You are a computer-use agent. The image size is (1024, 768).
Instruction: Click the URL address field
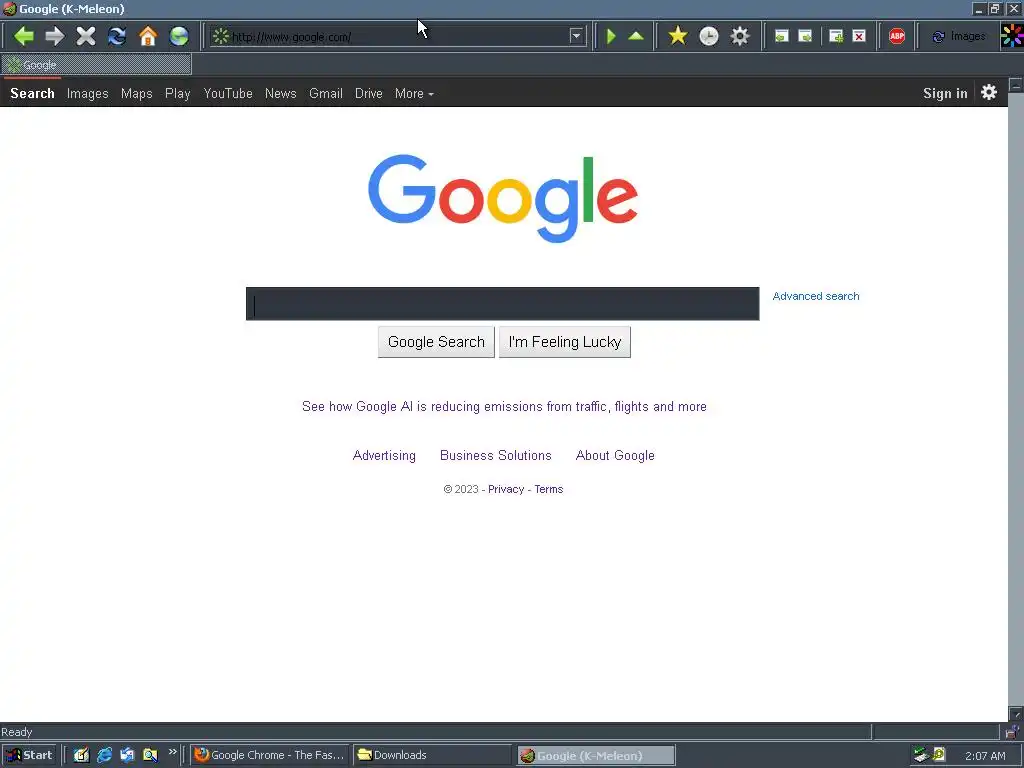398,37
